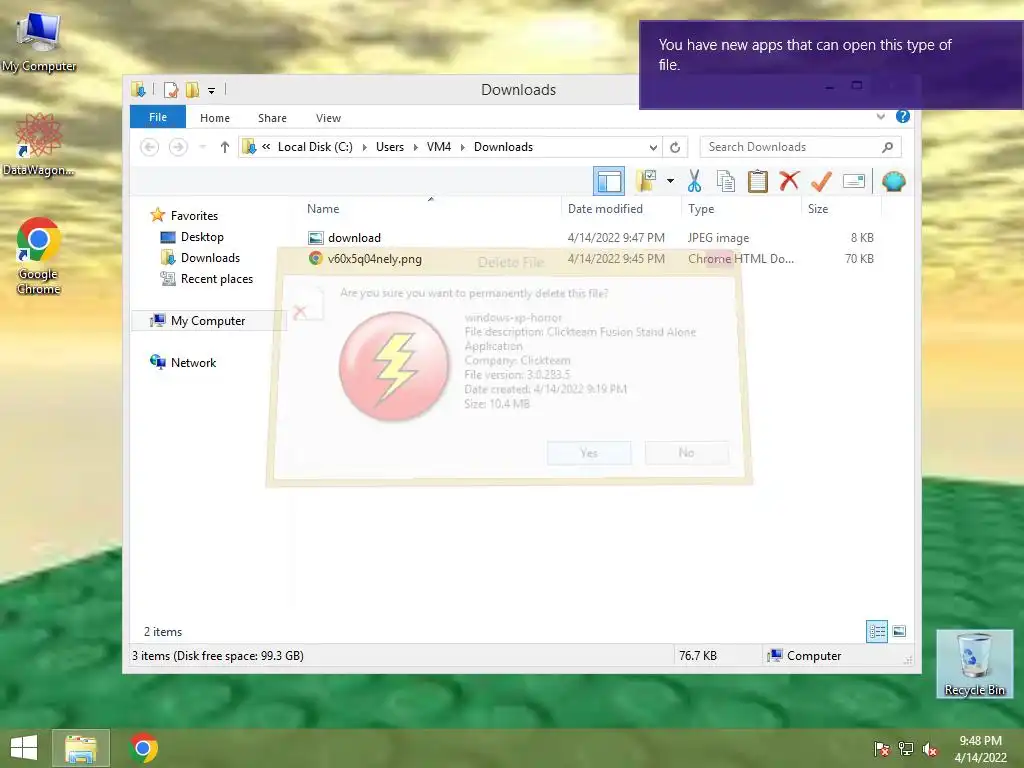The image size is (1024, 768).
Task: Select Favorites in the navigation pane
Action: tap(194, 216)
